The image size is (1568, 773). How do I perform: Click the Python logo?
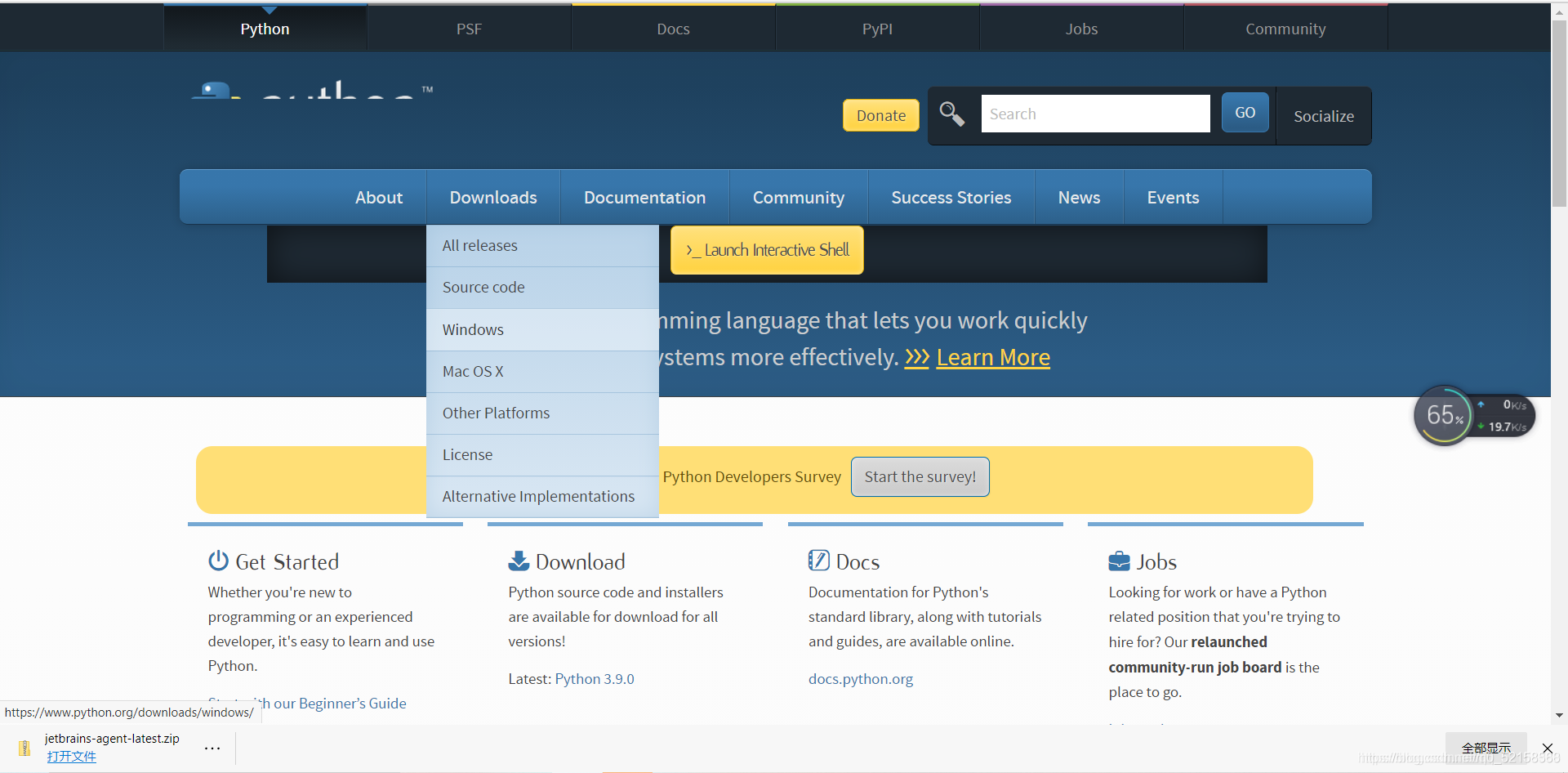point(313,88)
